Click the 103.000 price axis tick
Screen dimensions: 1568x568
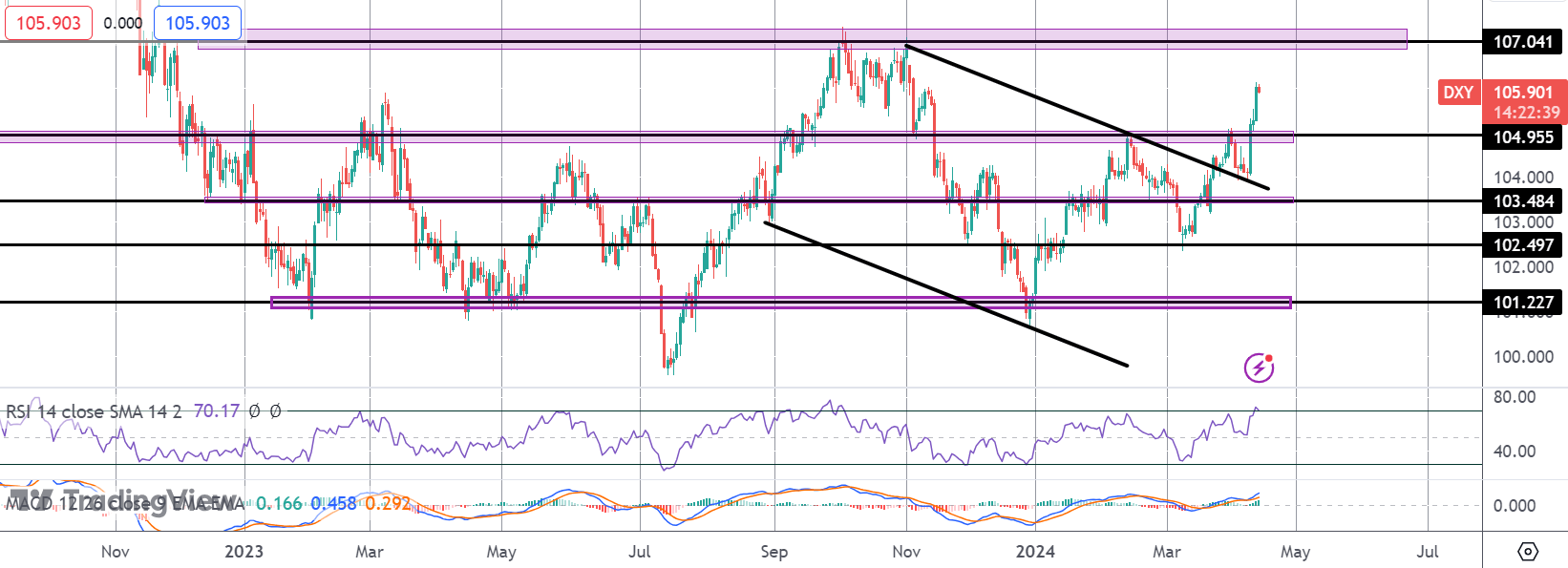coord(1523,222)
